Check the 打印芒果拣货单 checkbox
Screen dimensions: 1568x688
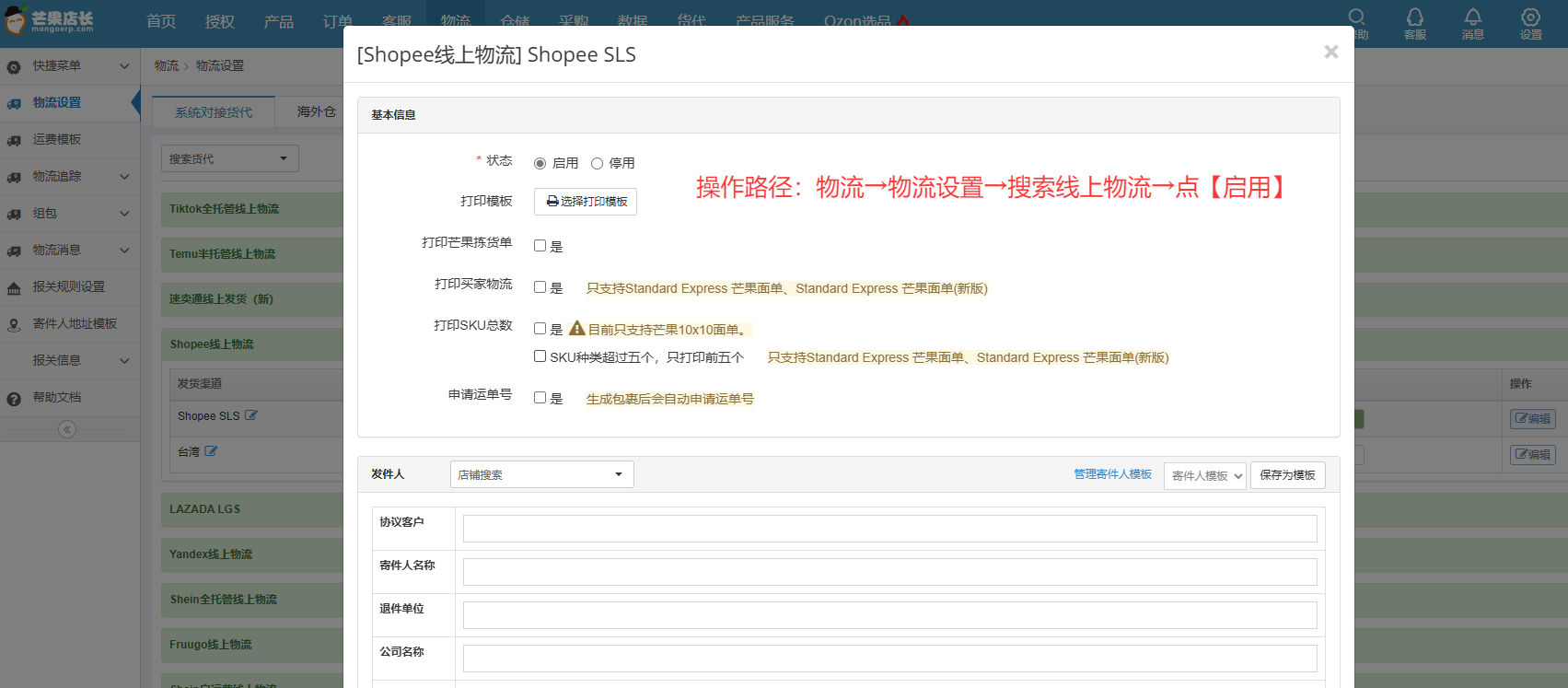click(540, 245)
